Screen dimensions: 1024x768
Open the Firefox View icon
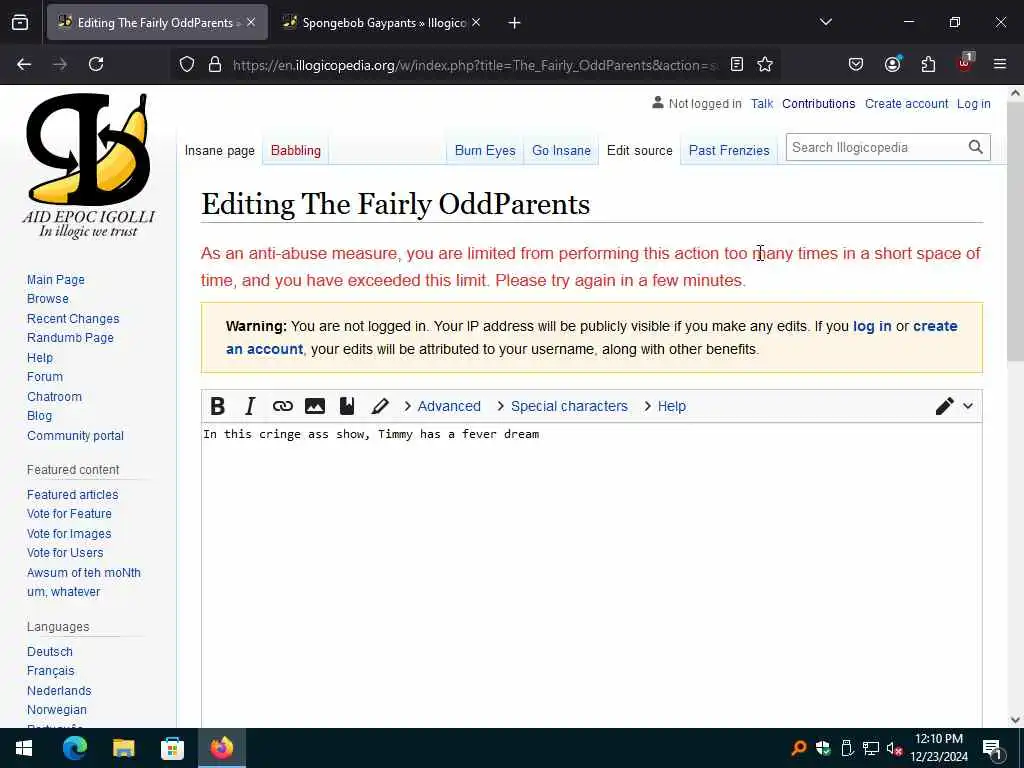[20, 22]
